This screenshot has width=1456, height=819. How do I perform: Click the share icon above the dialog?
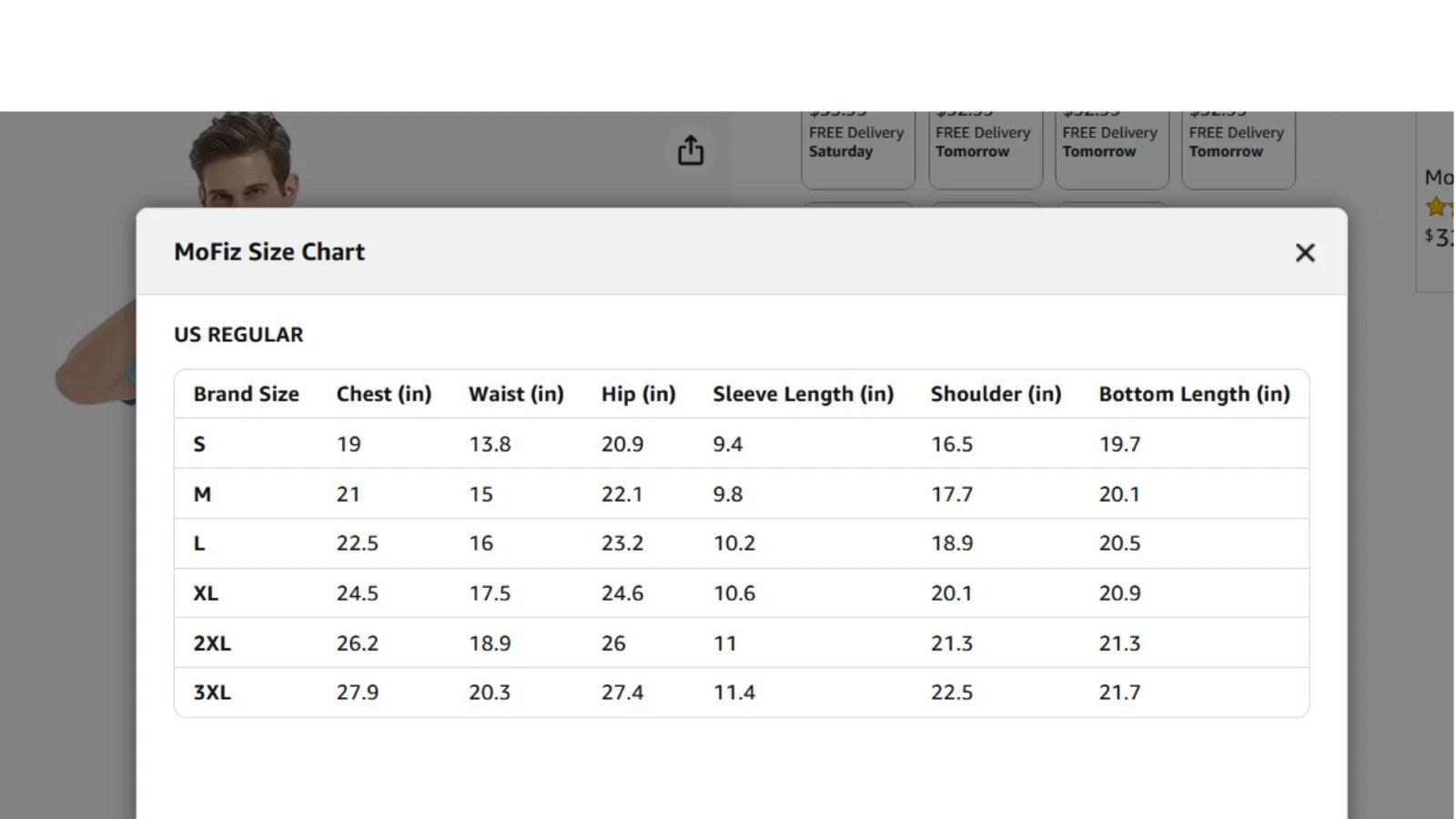[x=691, y=150]
